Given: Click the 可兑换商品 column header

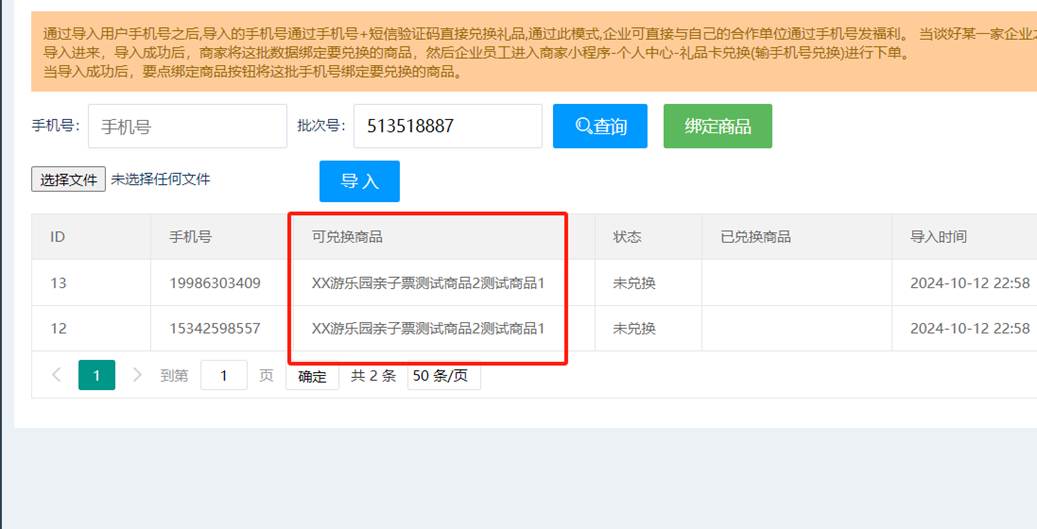Looking at the screenshot, I should click(x=347, y=237).
